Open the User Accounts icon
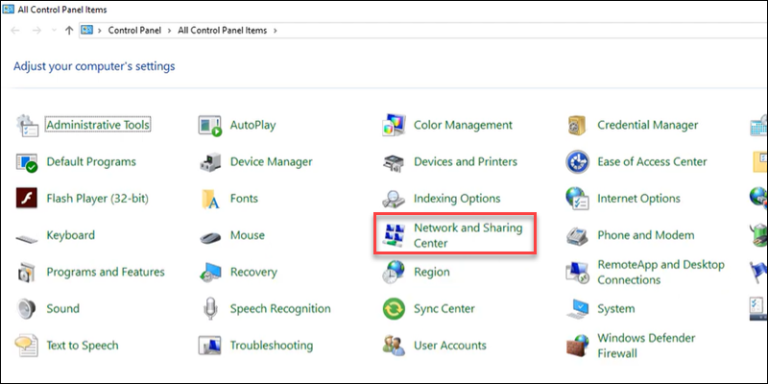Image resolution: width=768 pixels, height=384 pixels. click(394, 346)
